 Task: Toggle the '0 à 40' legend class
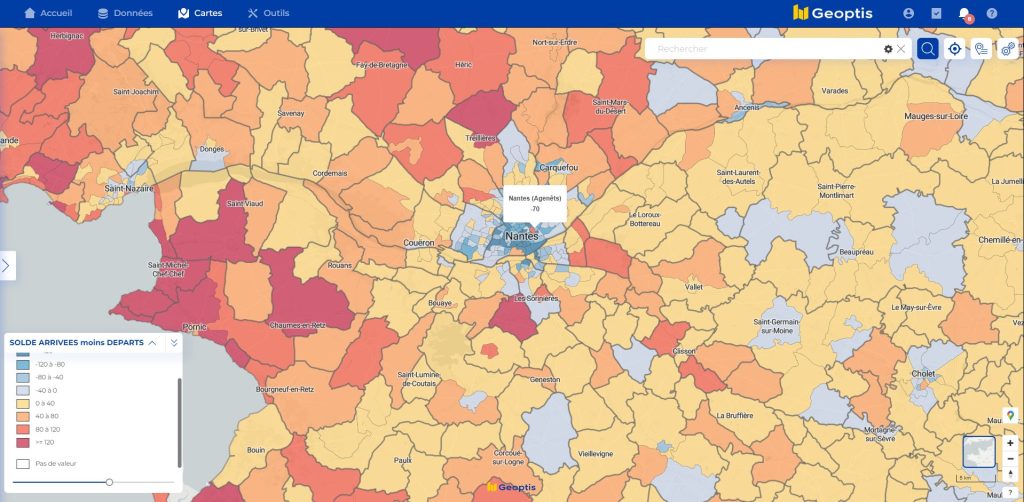pyautogui.click(x=23, y=403)
